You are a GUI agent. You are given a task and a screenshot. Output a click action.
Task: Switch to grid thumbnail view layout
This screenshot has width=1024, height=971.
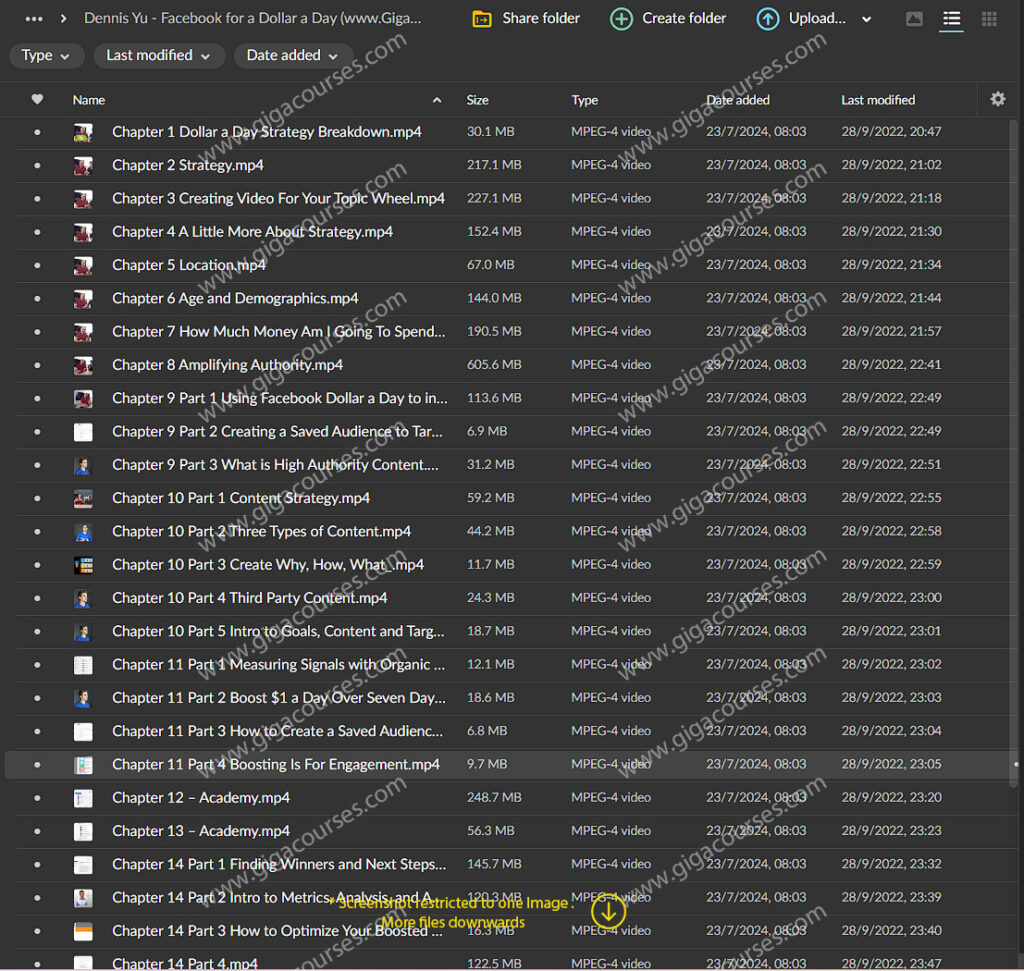(x=989, y=19)
